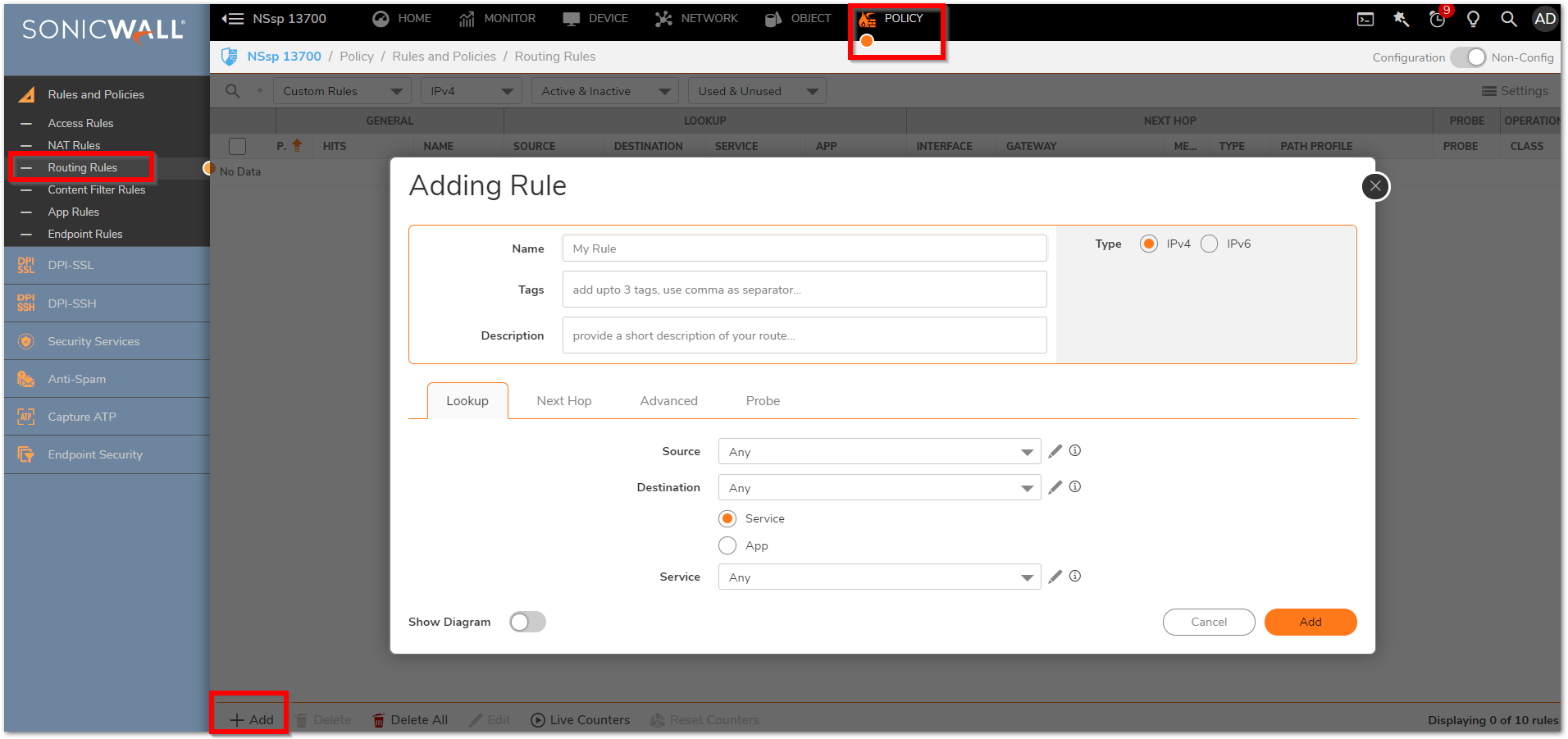Click the Cancel button
This screenshot has width=1568, height=739.
click(x=1209, y=622)
